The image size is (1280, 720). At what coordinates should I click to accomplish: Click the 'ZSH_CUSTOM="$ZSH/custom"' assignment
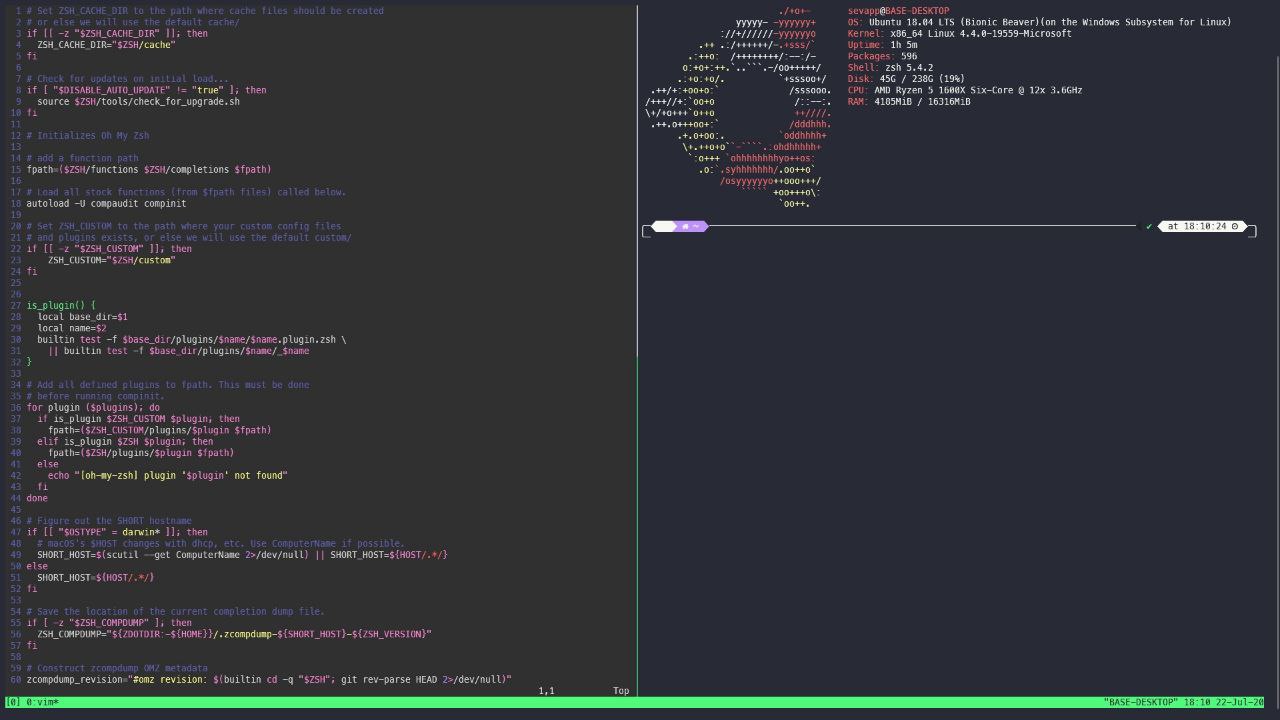[x=111, y=260]
